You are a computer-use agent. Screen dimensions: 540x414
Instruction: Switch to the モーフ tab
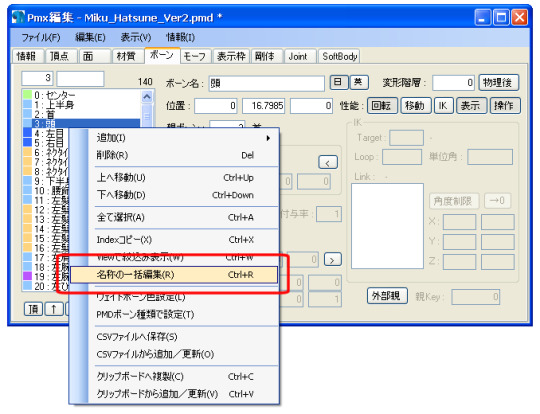click(195, 56)
